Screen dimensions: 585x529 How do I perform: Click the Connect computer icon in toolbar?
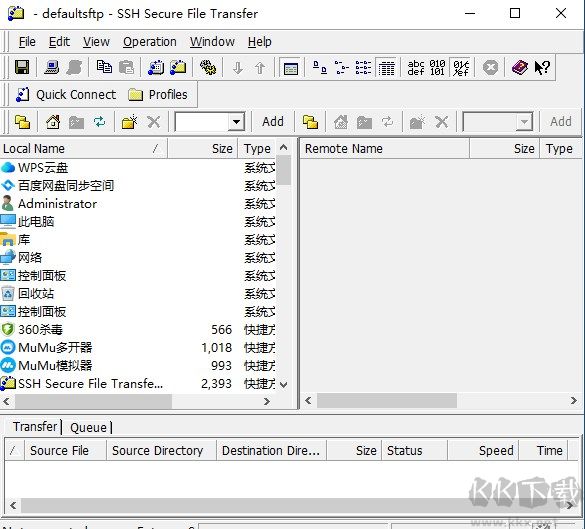point(51,68)
